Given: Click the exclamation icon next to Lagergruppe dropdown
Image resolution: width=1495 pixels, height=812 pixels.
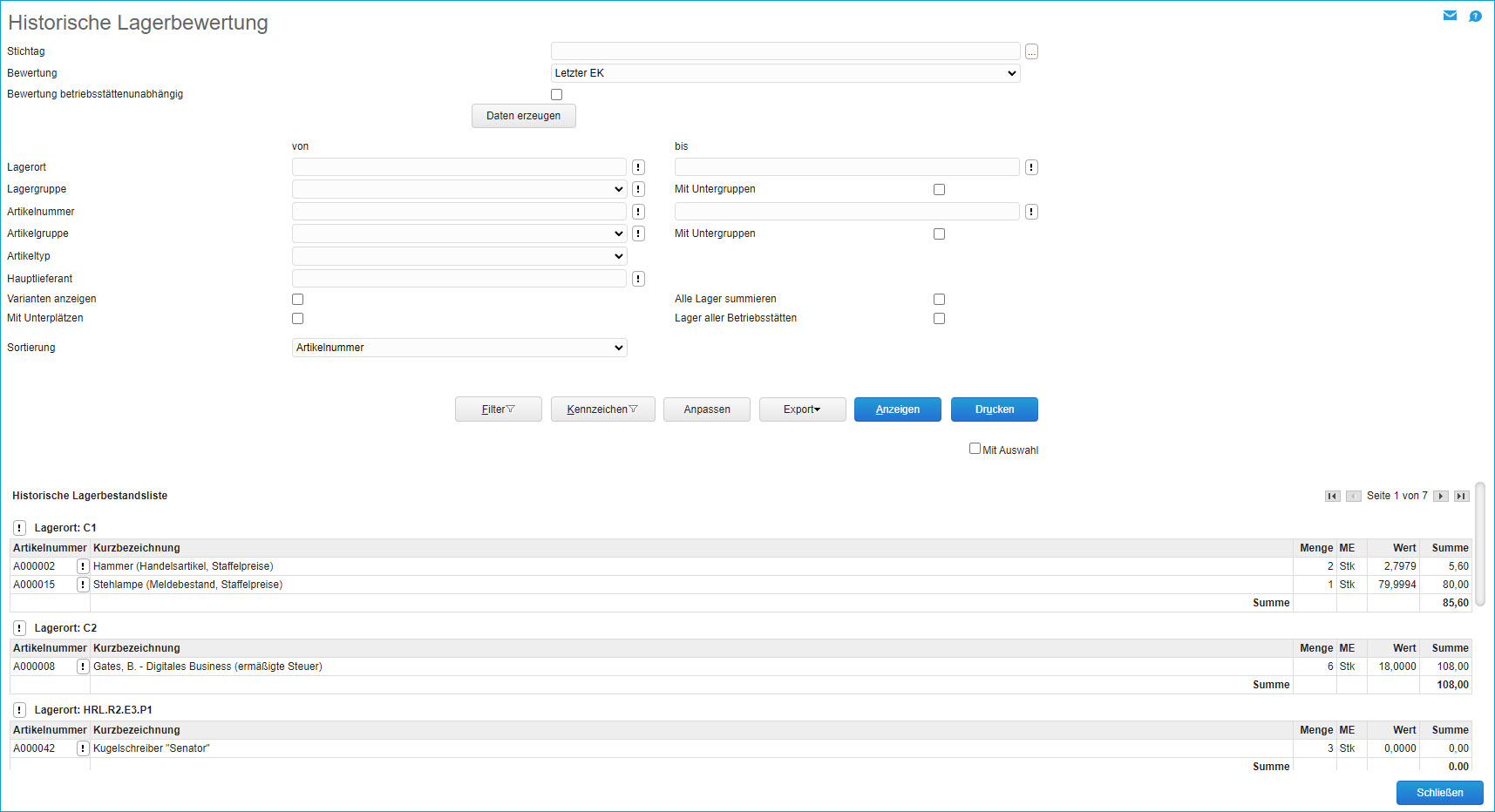Looking at the screenshot, I should coord(638,189).
